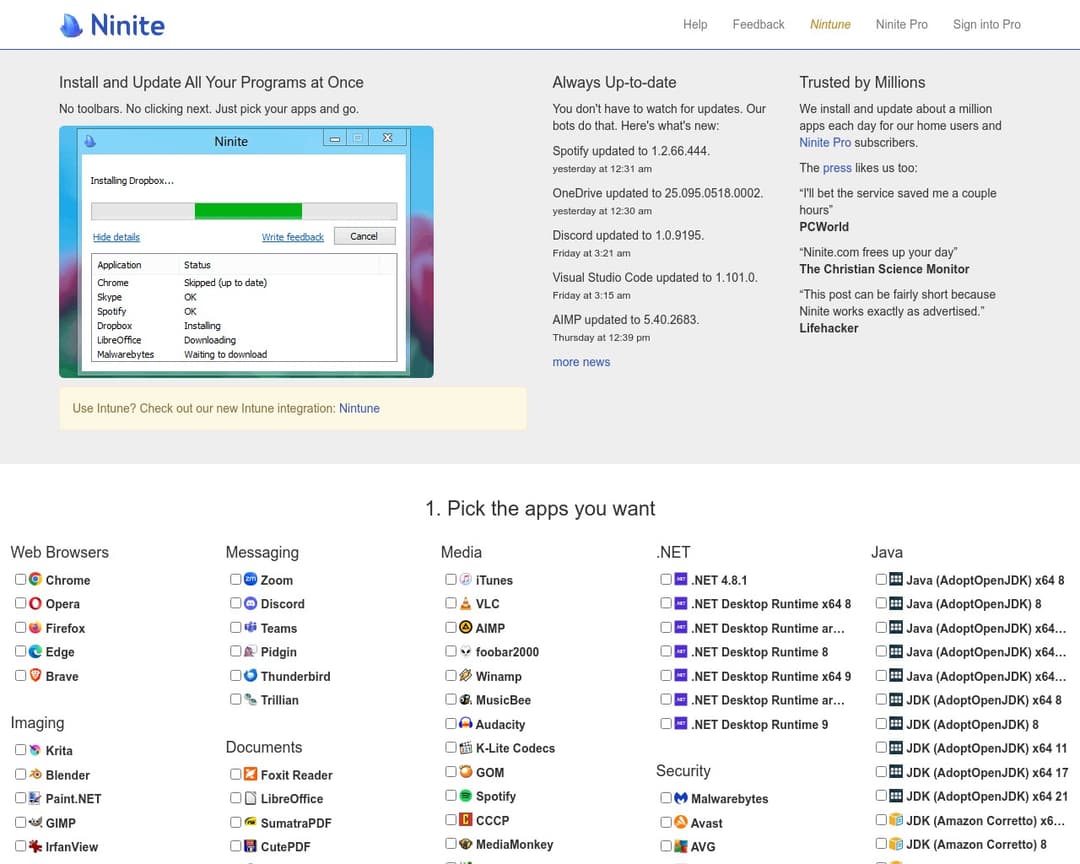This screenshot has width=1080, height=864.
Task: Enable the LibreOffice checkbox
Action: point(236,798)
